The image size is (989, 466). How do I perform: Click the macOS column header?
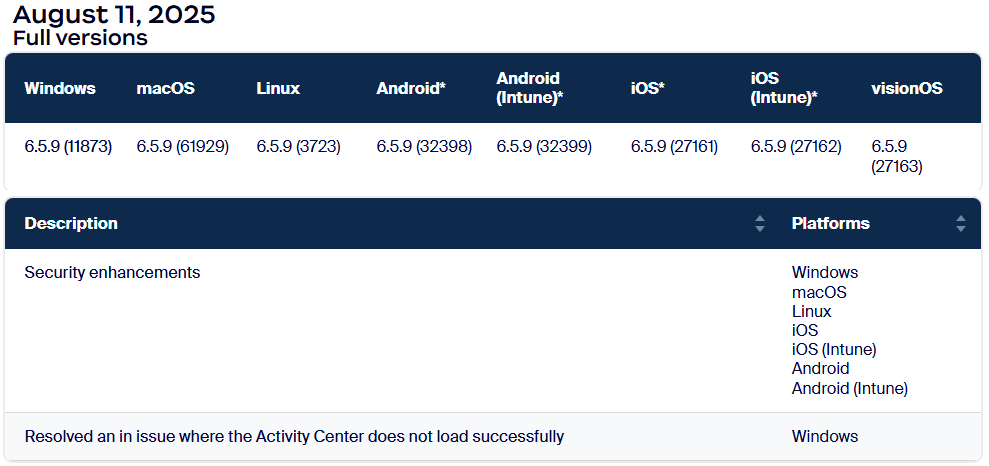point(166,88)
